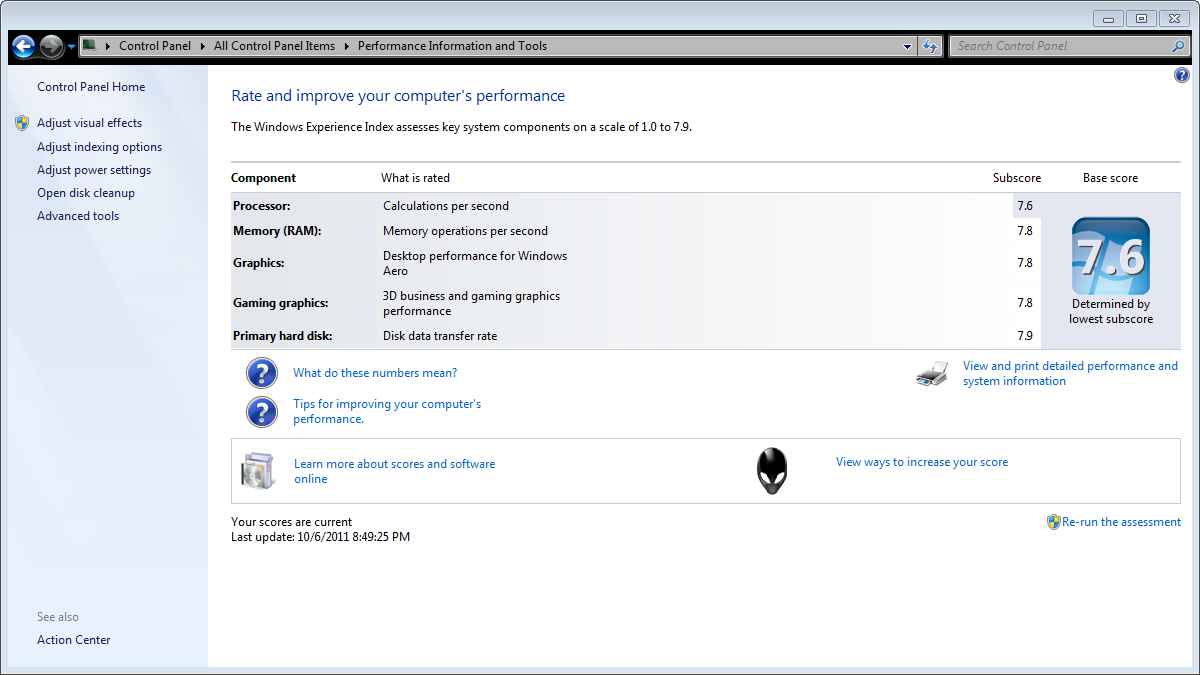
Task: Open Action Center link
Action: (74, 640)
